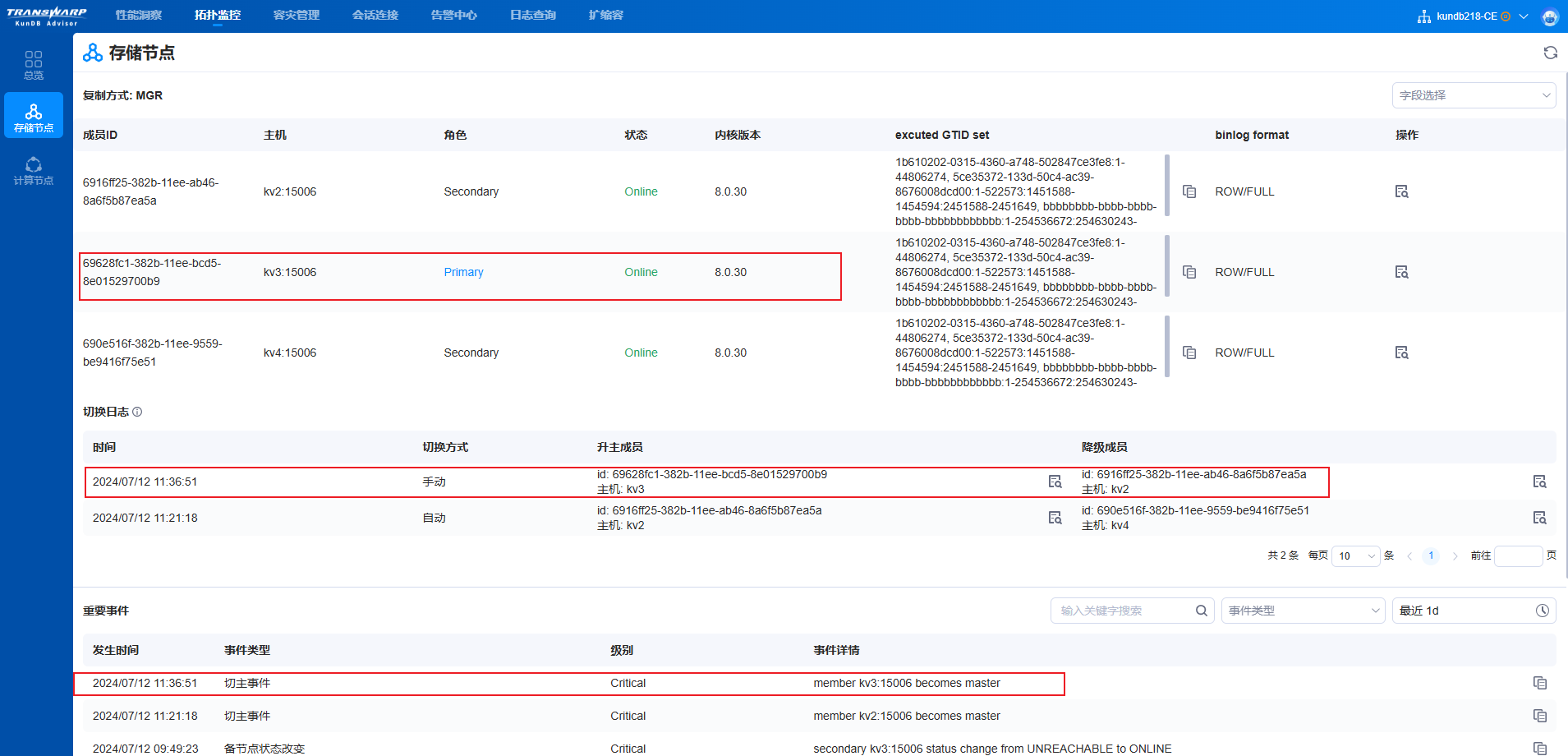The image size is (1568, 756).
Task: View demoted member details of the 11:21:18 switch log
Action: click(x=1539, y=518)
